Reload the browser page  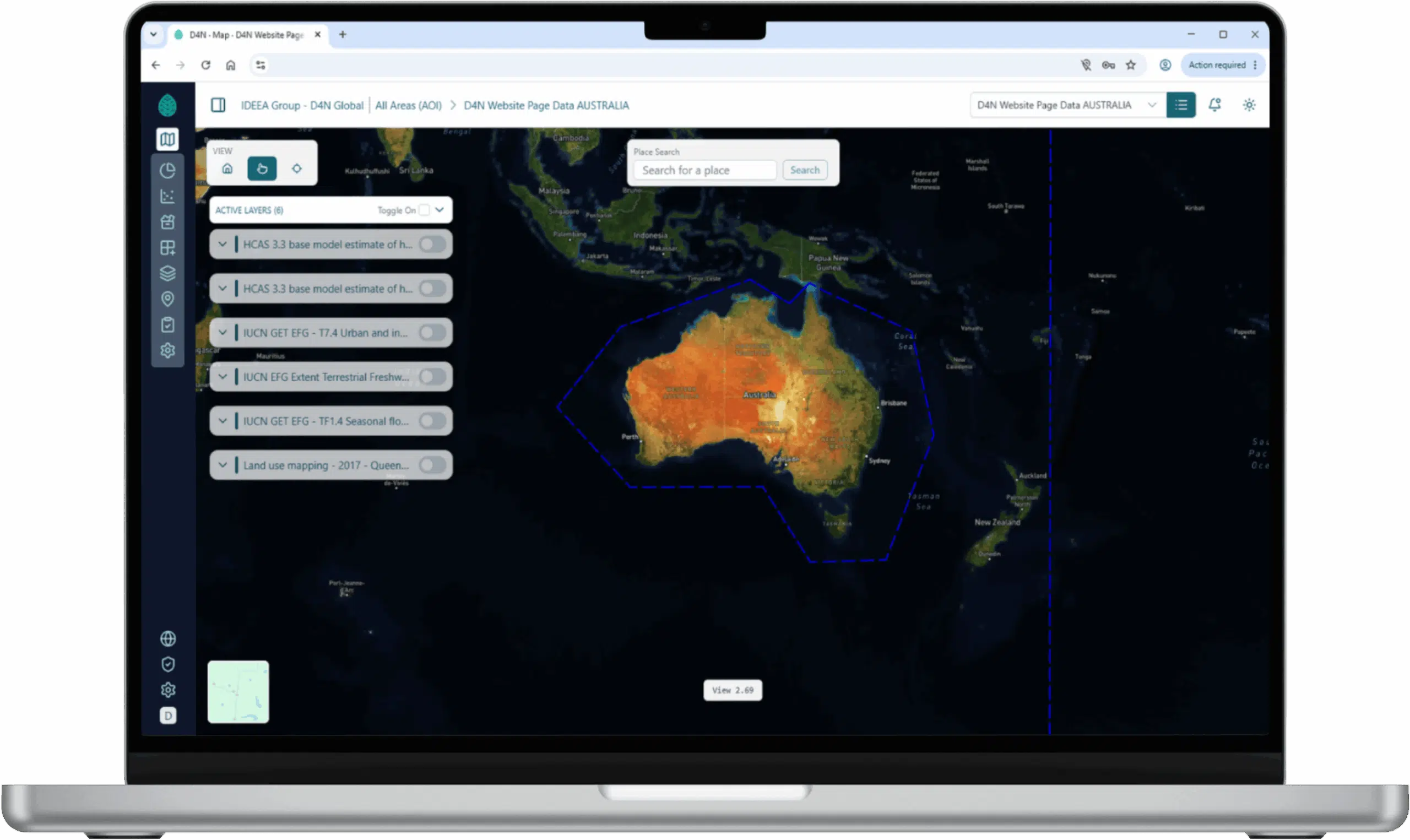pyautogui.click(x=206, y=65)
